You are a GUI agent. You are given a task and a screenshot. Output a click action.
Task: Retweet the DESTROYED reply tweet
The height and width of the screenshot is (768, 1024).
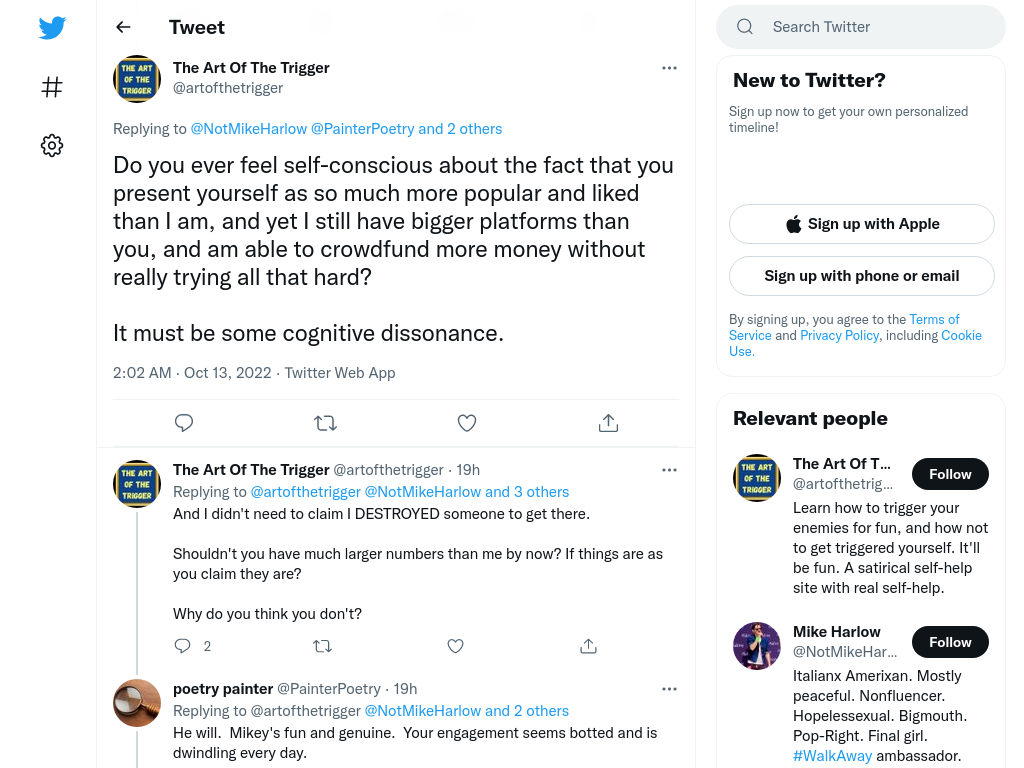pyautogui.click(x=323, y=646)
